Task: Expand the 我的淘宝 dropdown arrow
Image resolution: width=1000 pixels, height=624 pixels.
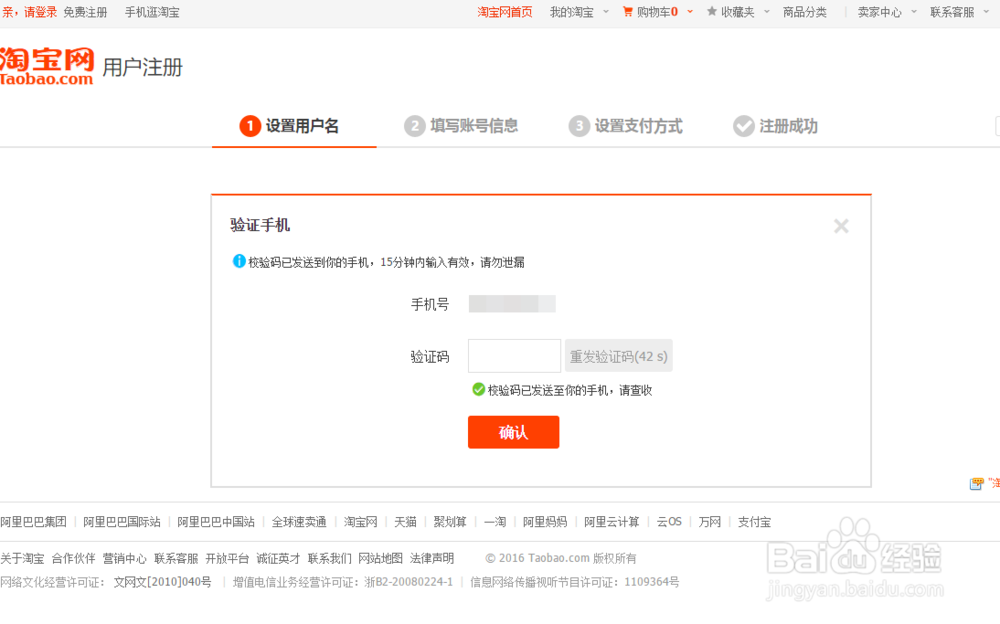Action: coord(607,13)
